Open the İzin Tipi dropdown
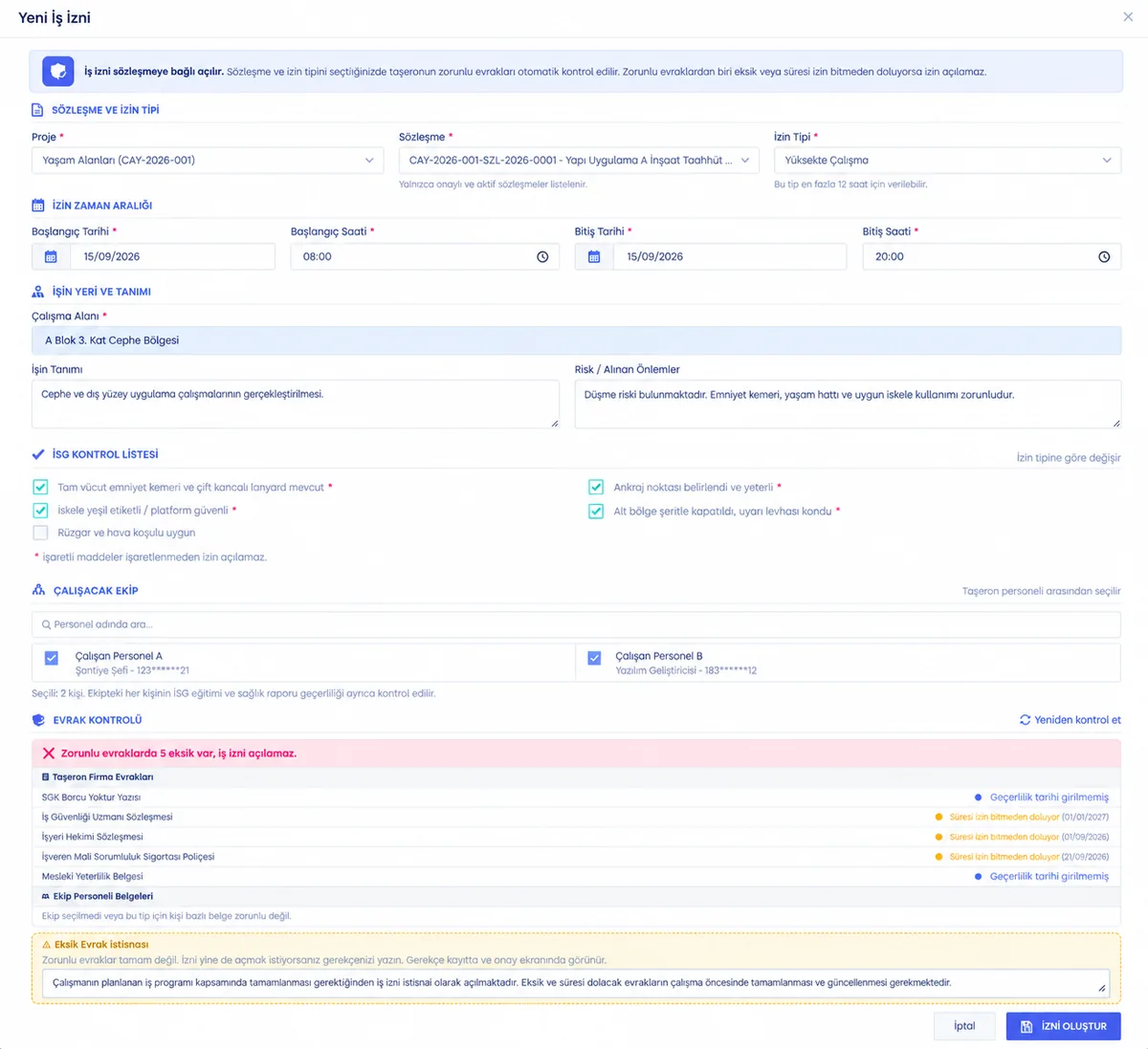1148x1049 pixels. (x=947, y=161)
